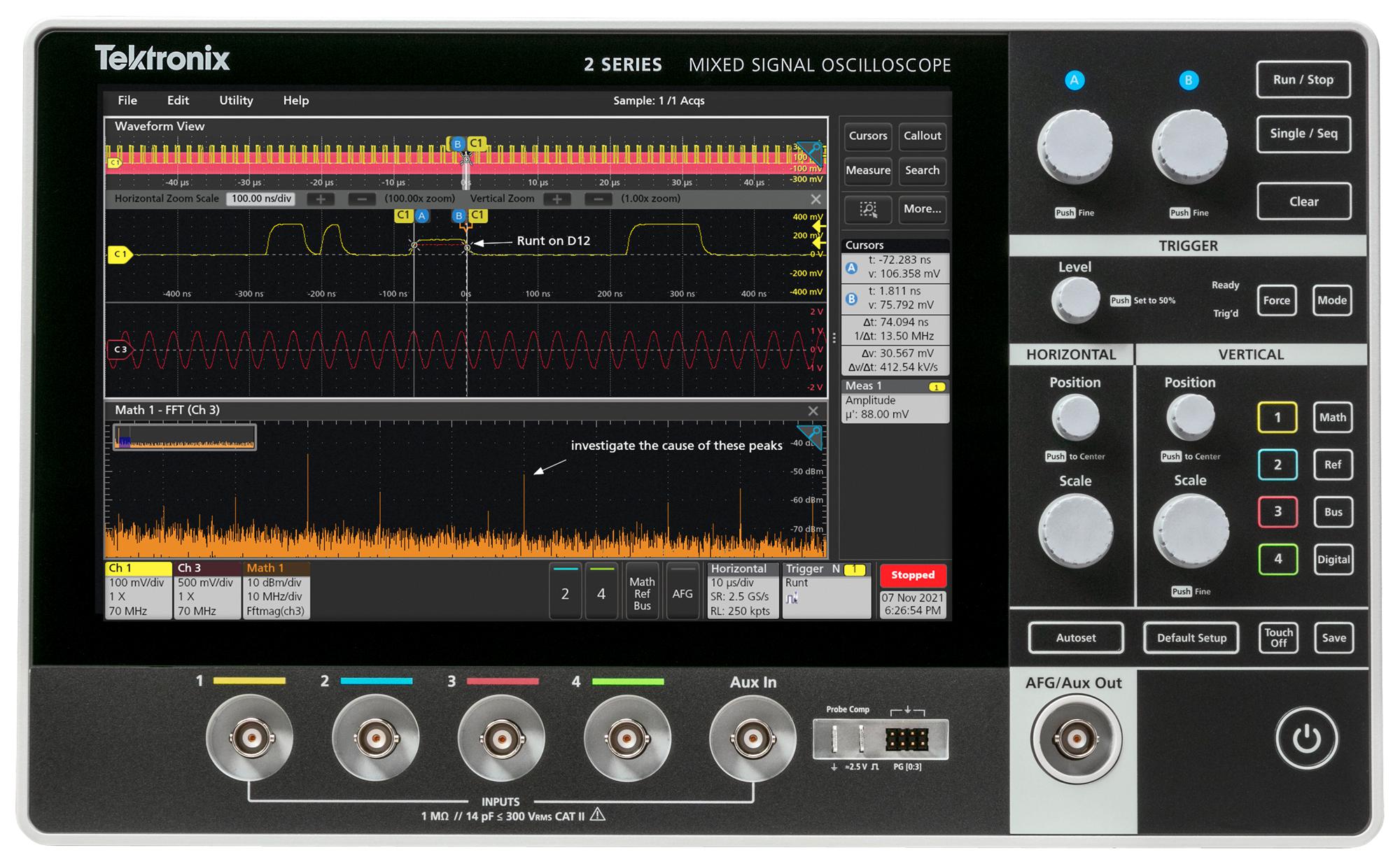
Task: Toggle channel 2 display using the 2 badge
Action: coord(566,592)
